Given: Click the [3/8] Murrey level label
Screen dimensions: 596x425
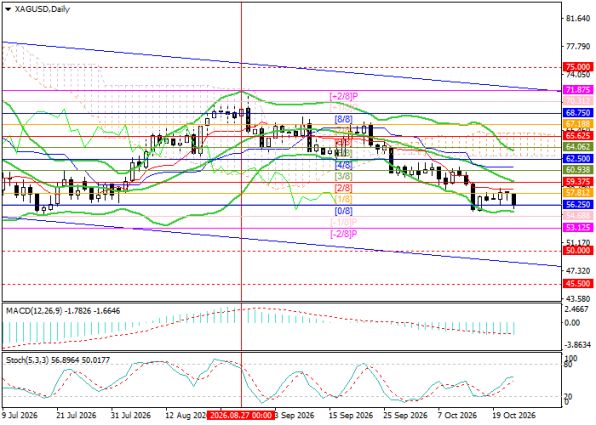Looking at the screenshot, I should (x=344, y=176).
